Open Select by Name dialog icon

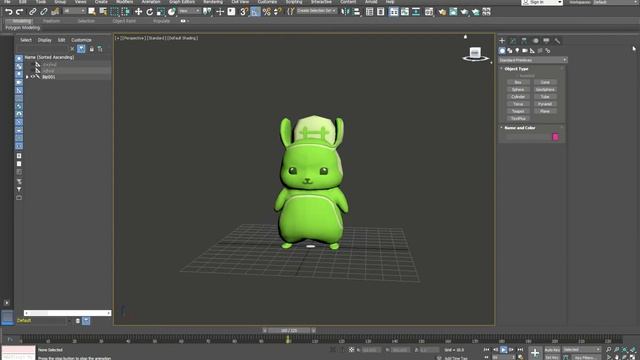click(x=103, y=12)
